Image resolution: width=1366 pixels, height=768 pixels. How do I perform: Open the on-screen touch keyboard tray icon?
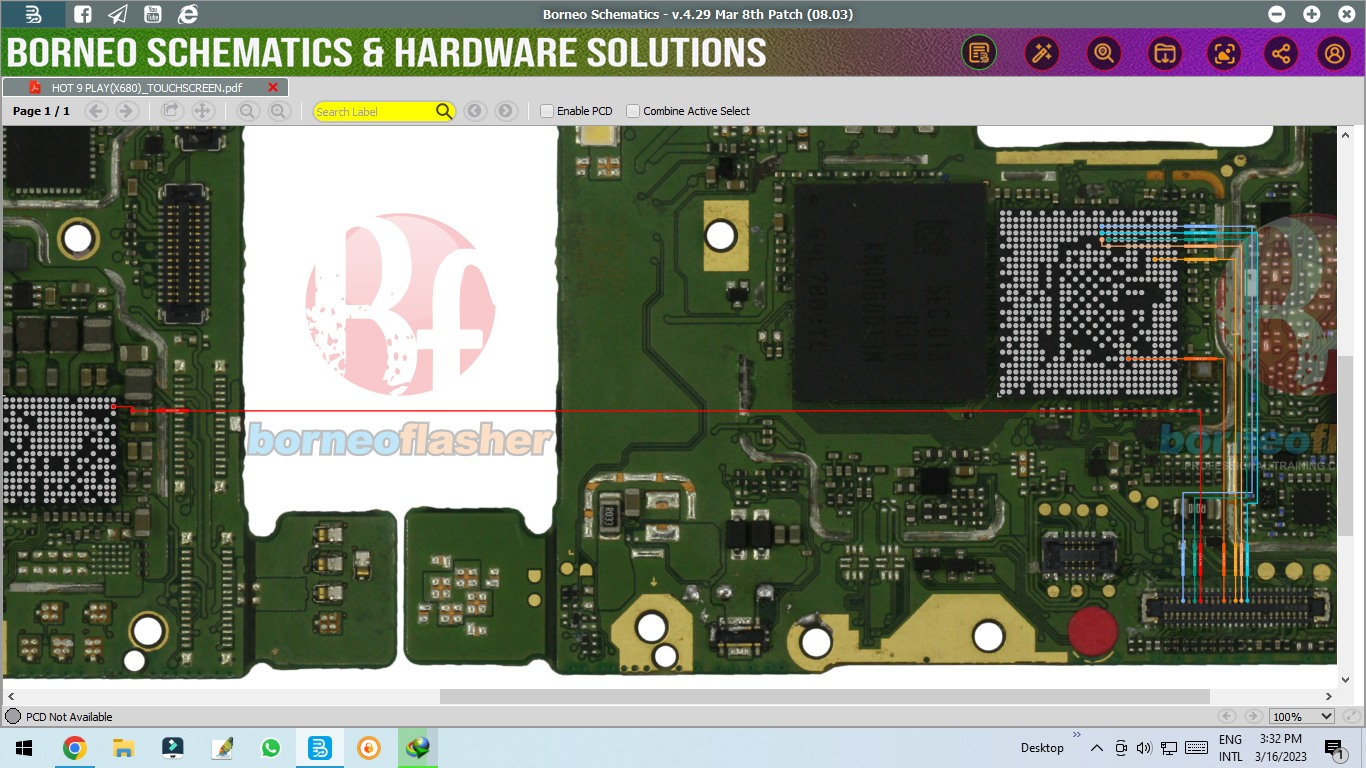[1196, 748]
